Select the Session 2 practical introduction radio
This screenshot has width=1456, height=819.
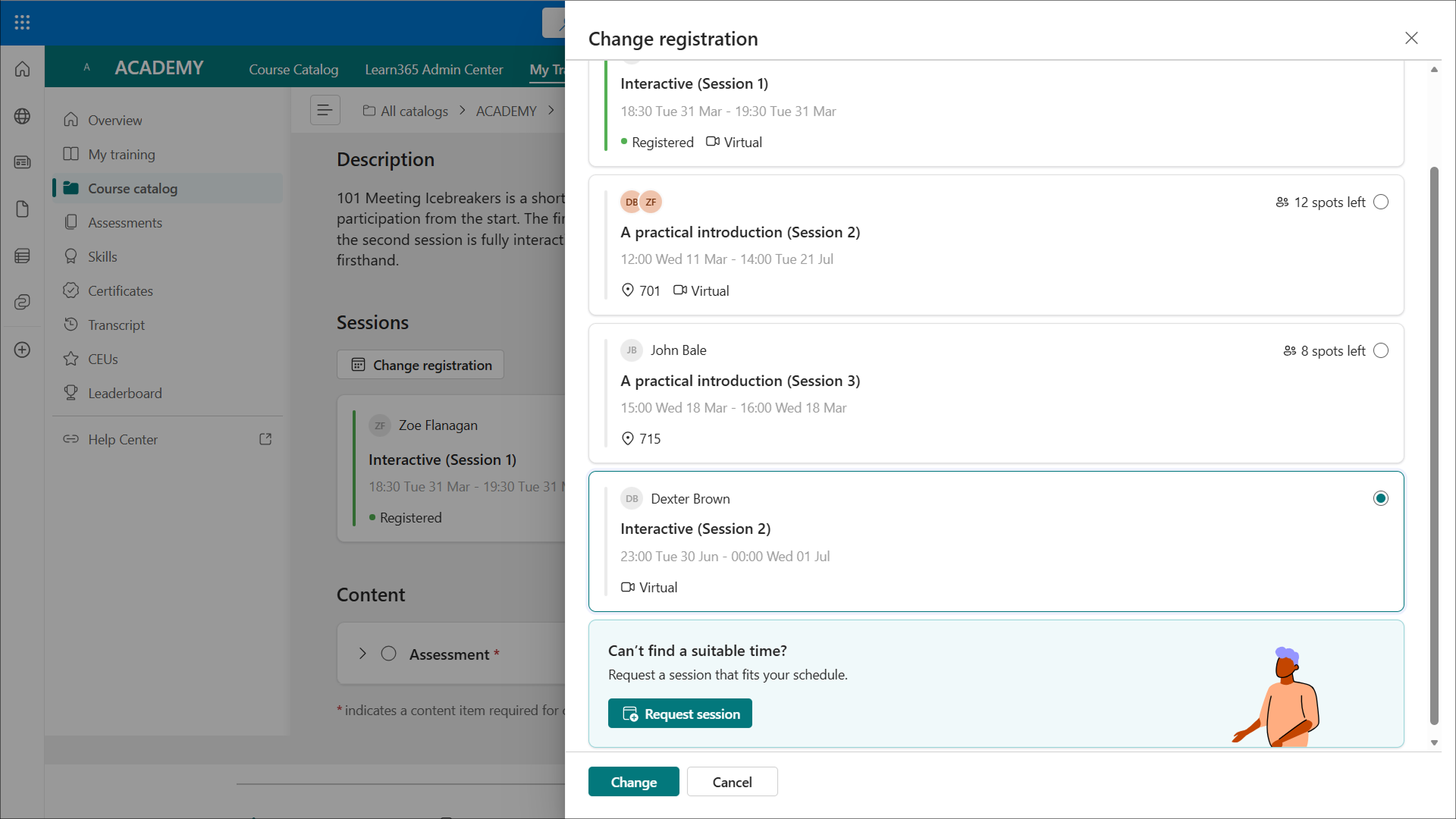(1381, 202)
